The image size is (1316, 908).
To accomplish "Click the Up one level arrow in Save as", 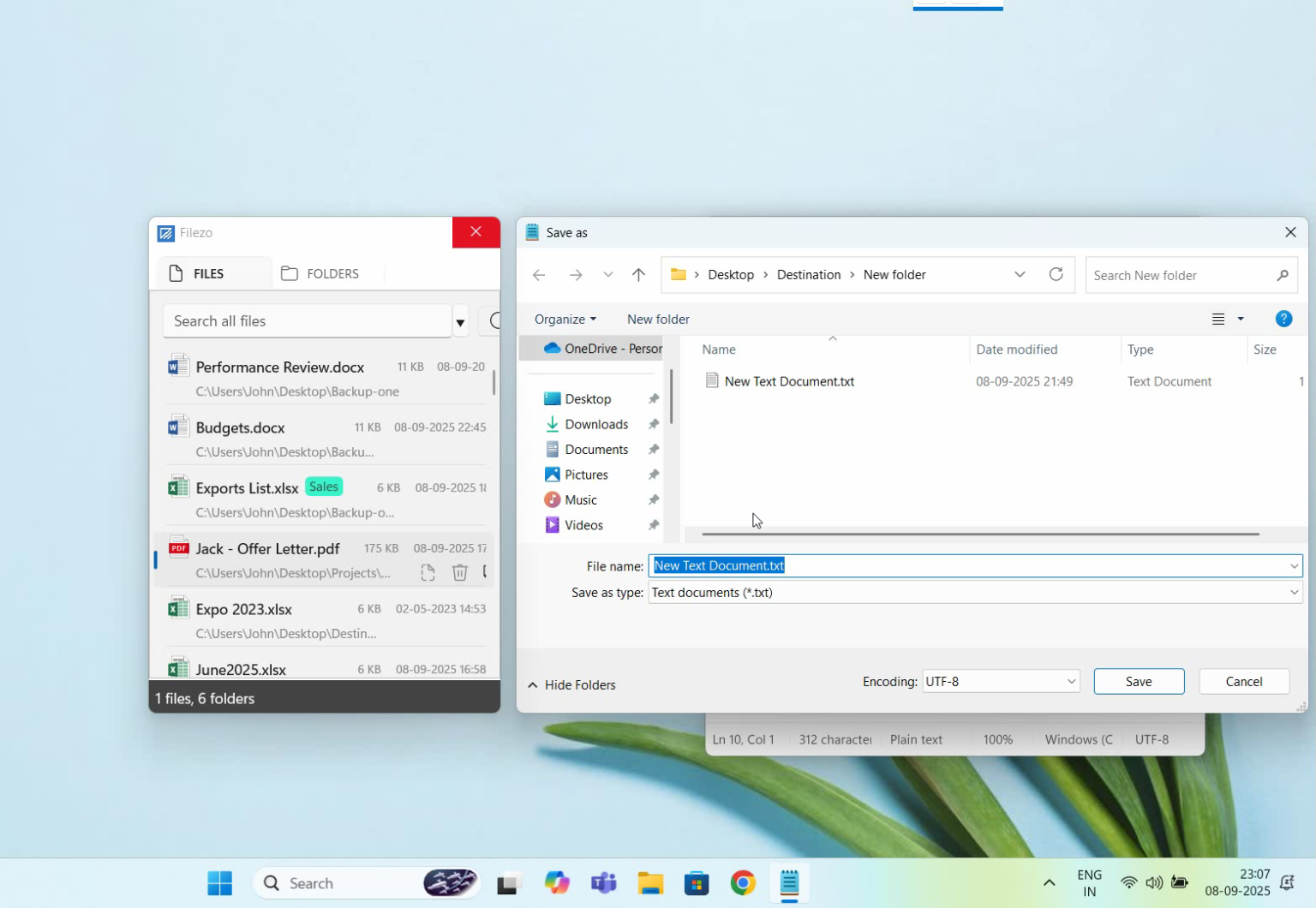I will point(638,274).
